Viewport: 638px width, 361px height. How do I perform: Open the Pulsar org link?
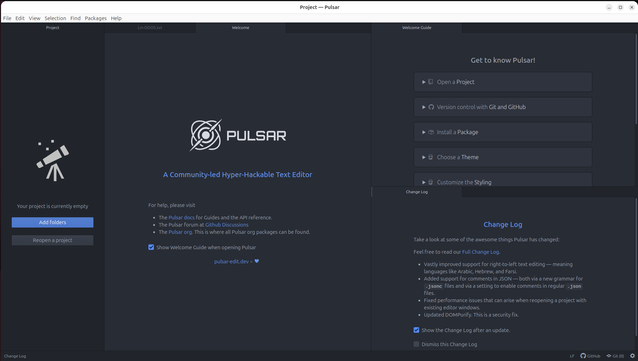[180, 232]
